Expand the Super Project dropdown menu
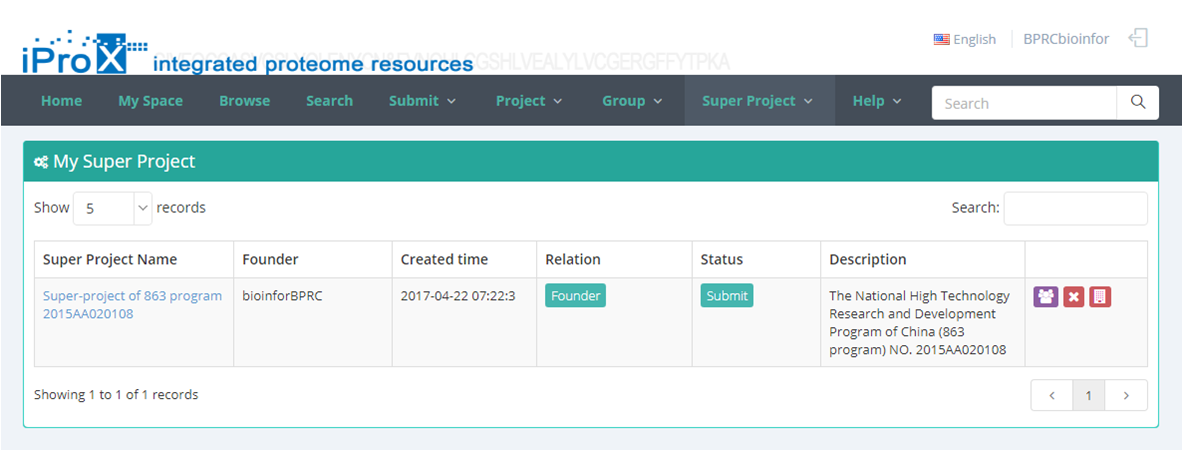 click(x=757, y=101)
